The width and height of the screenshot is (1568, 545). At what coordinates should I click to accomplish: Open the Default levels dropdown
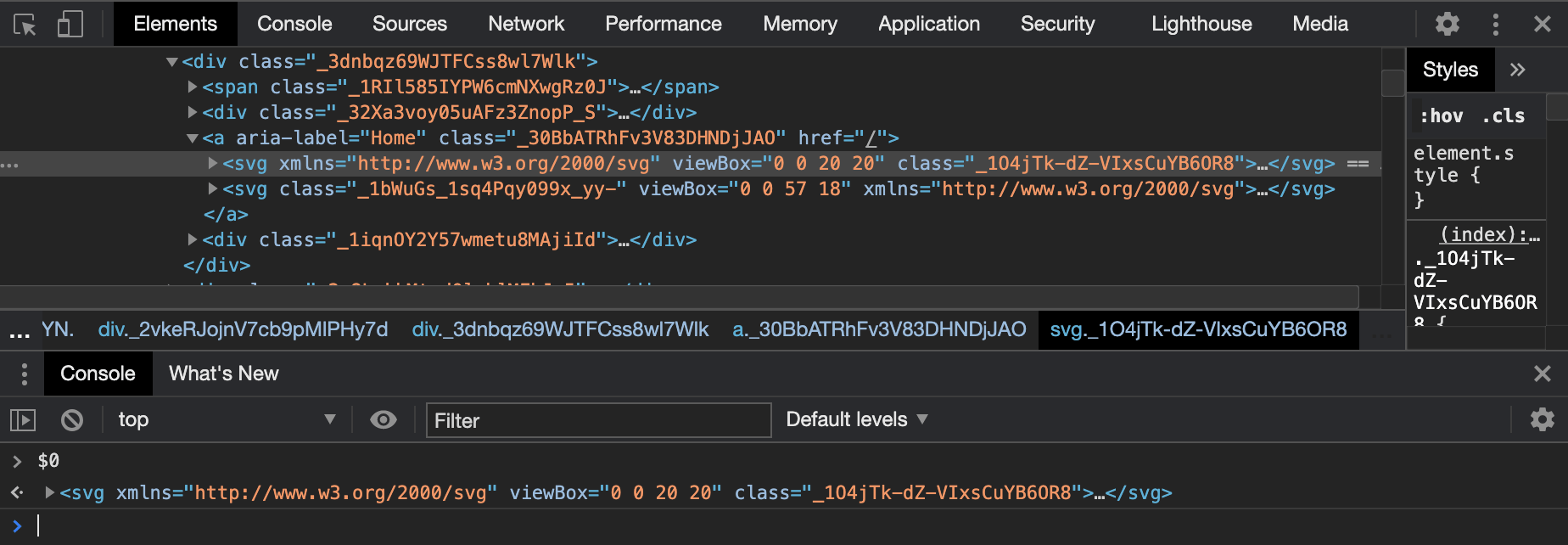click(857, 419)
